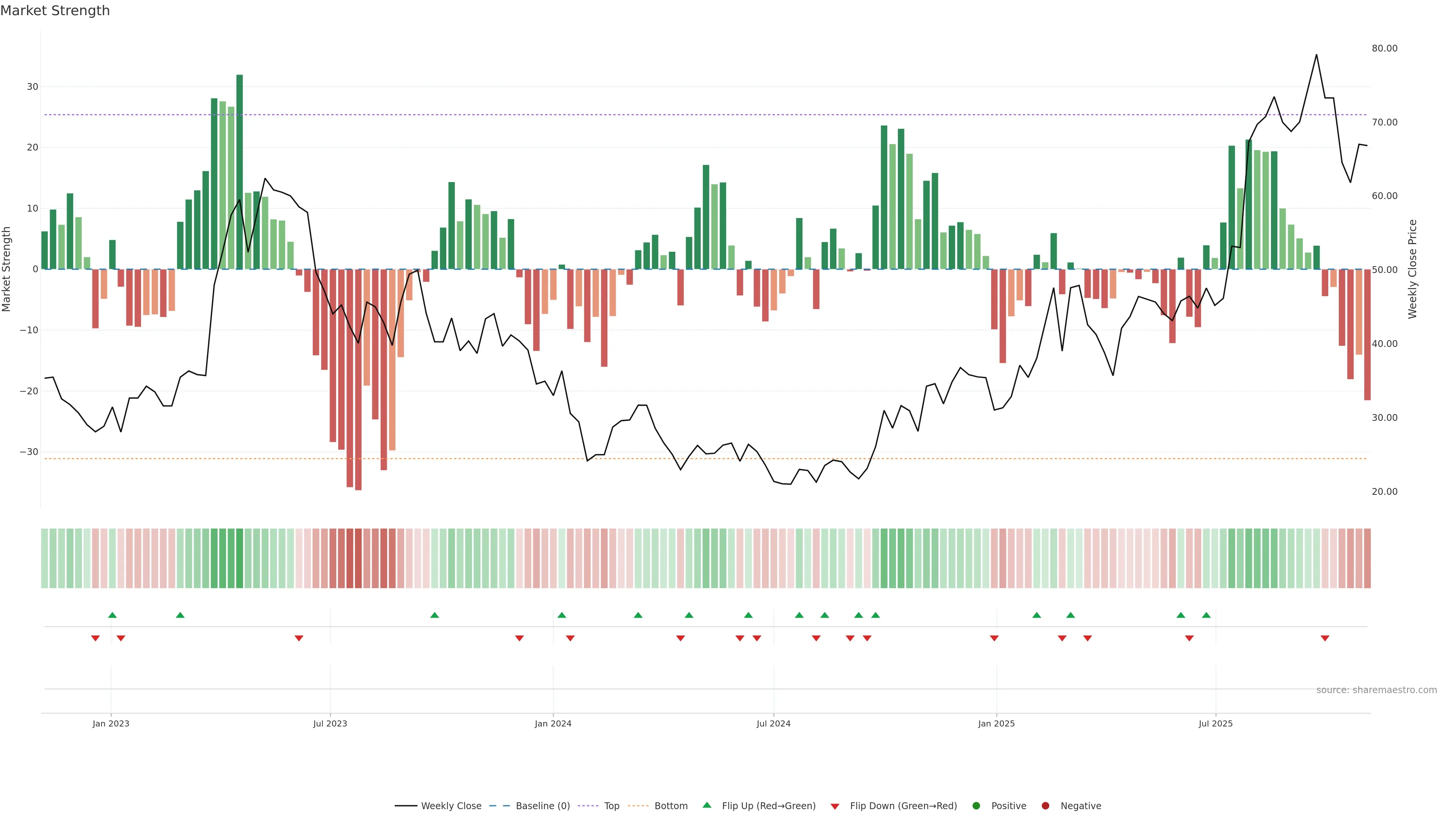This screenshot has height=819, width=1456.
Task: Click the Negative red circle legend icon
Action: (x=1045, y=806)
